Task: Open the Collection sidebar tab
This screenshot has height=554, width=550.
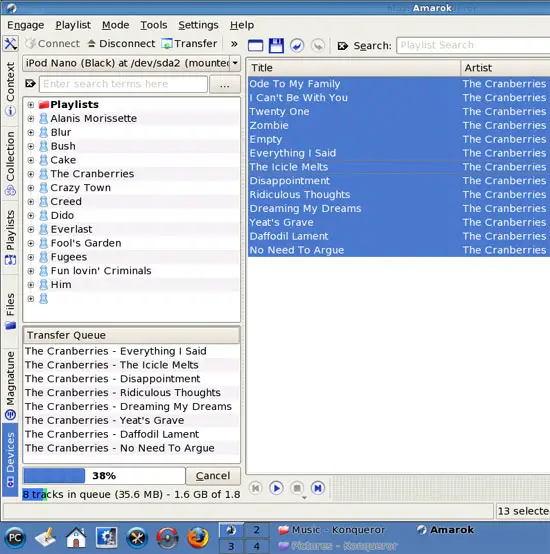Action: 10,163
